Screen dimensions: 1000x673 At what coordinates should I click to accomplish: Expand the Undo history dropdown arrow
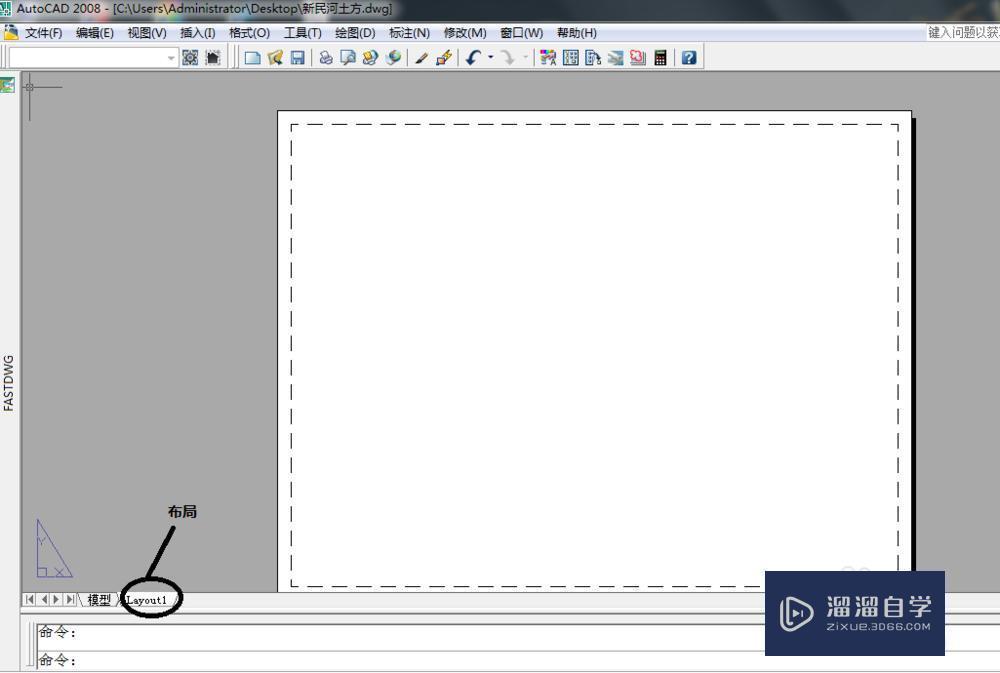pyautogui.click(x=490, y=58)
